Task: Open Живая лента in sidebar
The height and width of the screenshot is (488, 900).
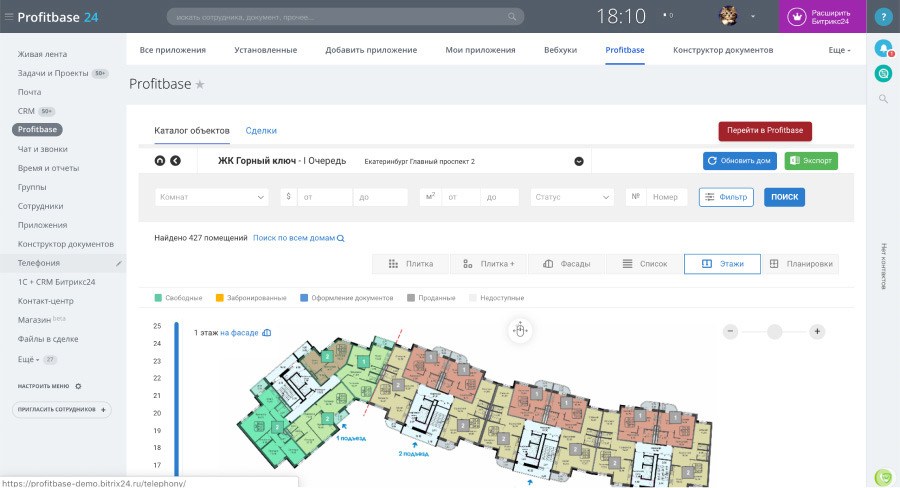Action: coord(42,54)
